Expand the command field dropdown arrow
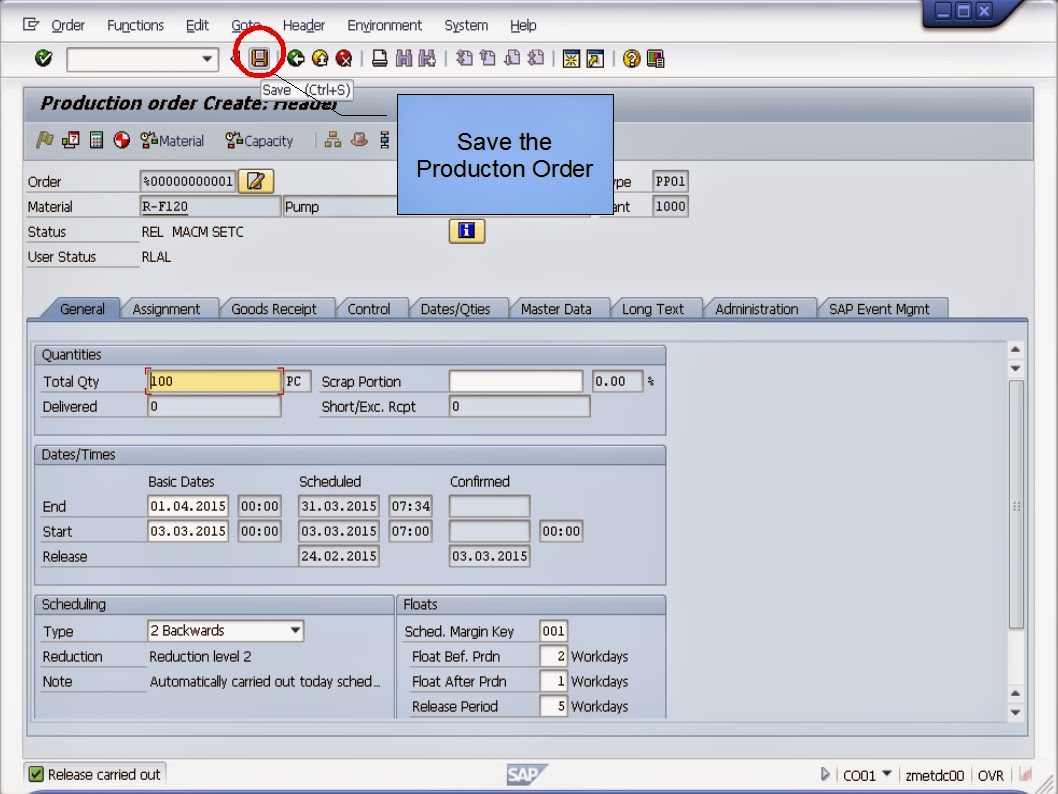 click(206, 59)
